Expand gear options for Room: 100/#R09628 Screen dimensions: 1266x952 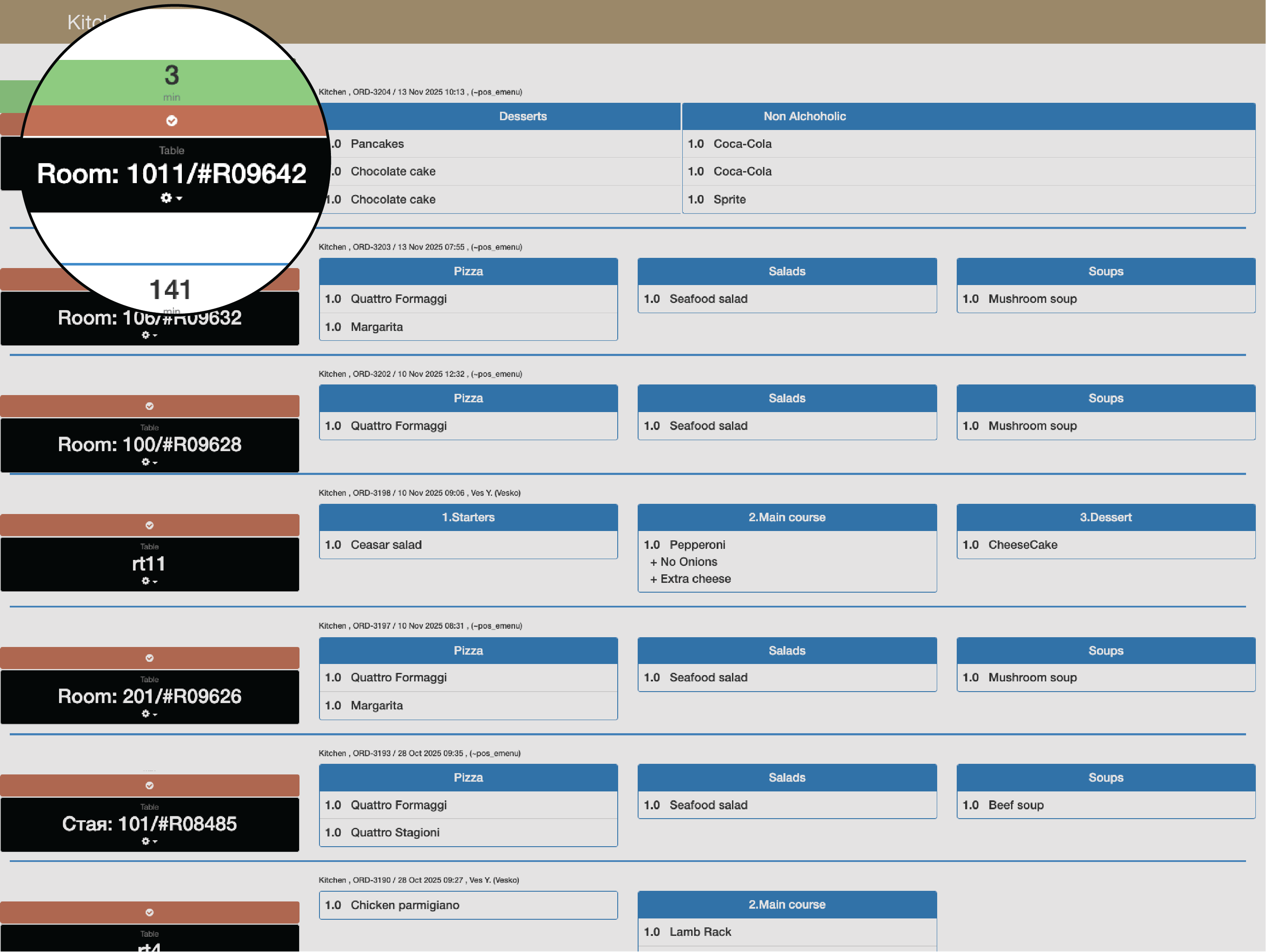149,462
